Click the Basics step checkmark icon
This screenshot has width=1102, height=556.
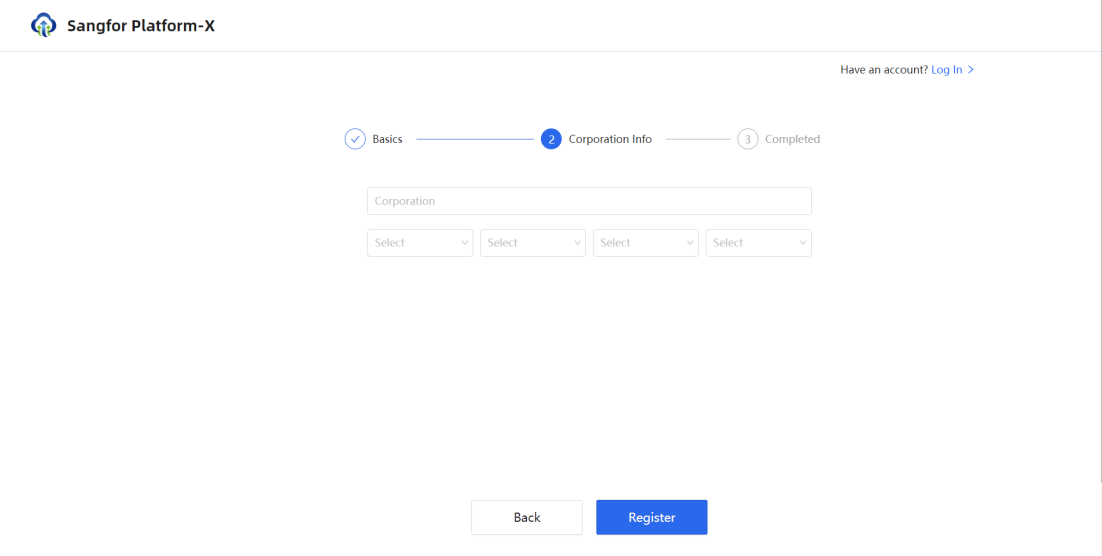coord(355,139)
